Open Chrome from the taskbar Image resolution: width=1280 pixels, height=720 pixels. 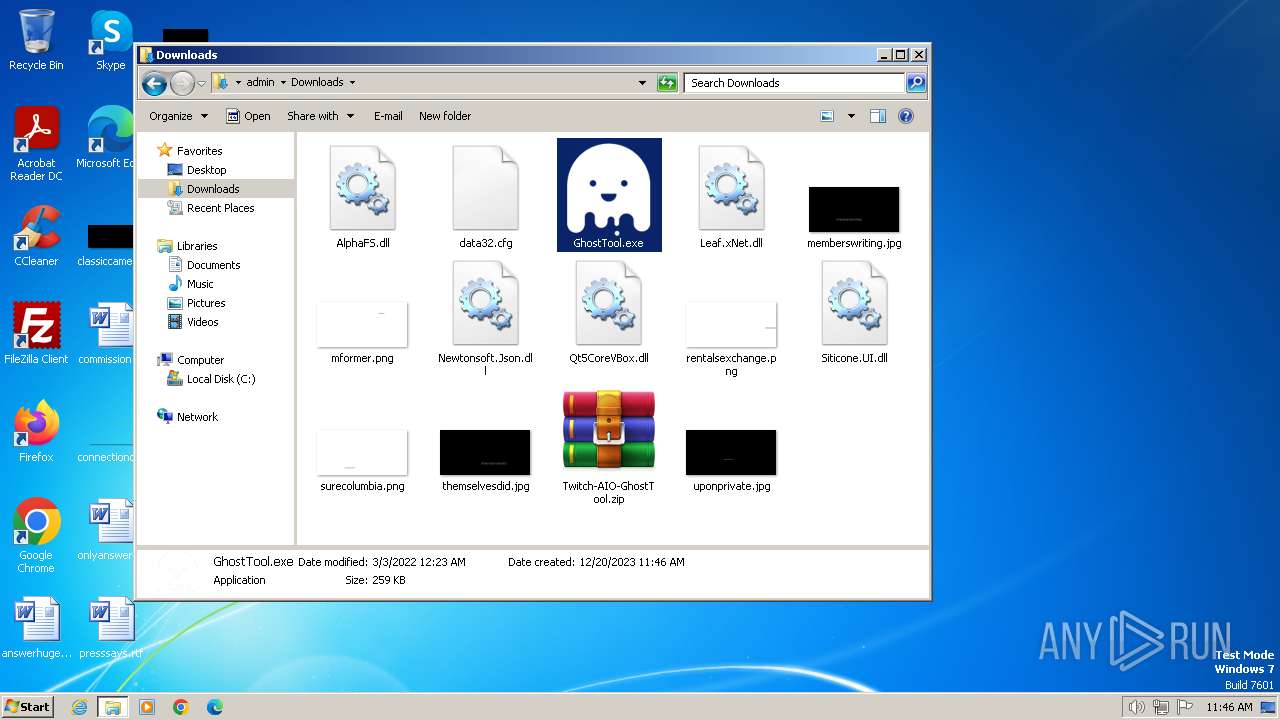pos(181,707)
